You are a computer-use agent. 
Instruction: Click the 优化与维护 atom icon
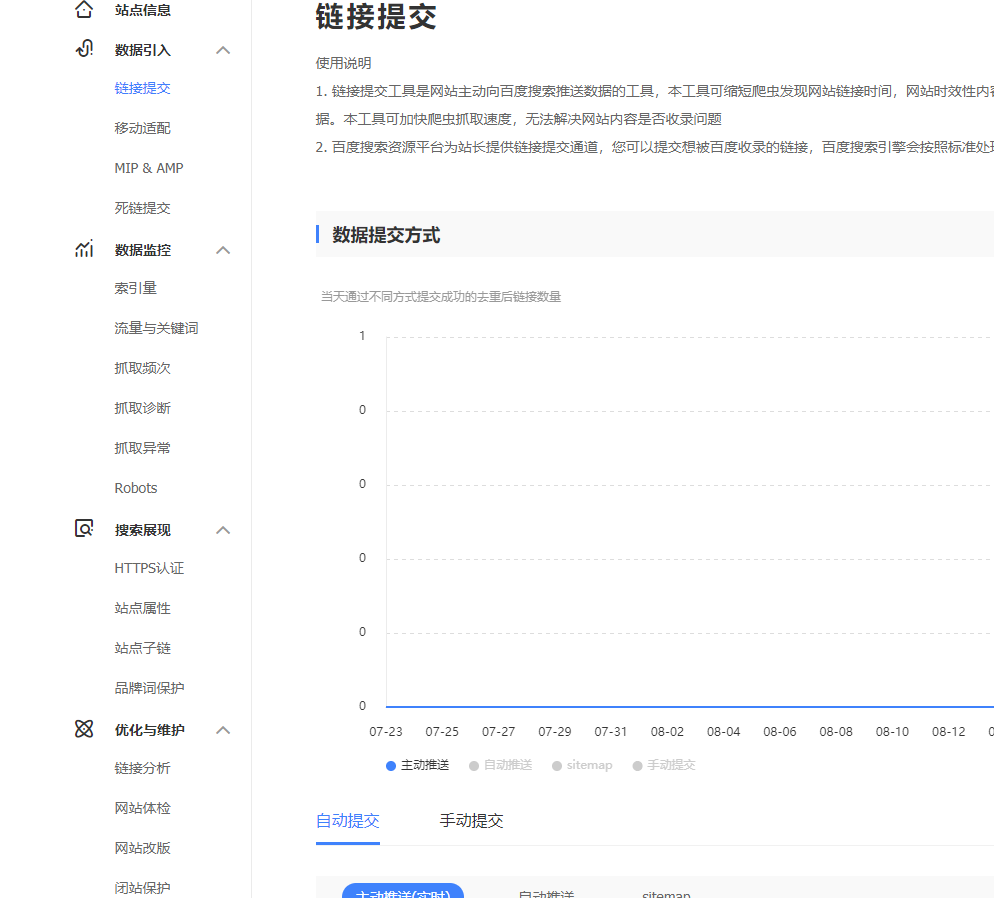click(x=84, y=729)
